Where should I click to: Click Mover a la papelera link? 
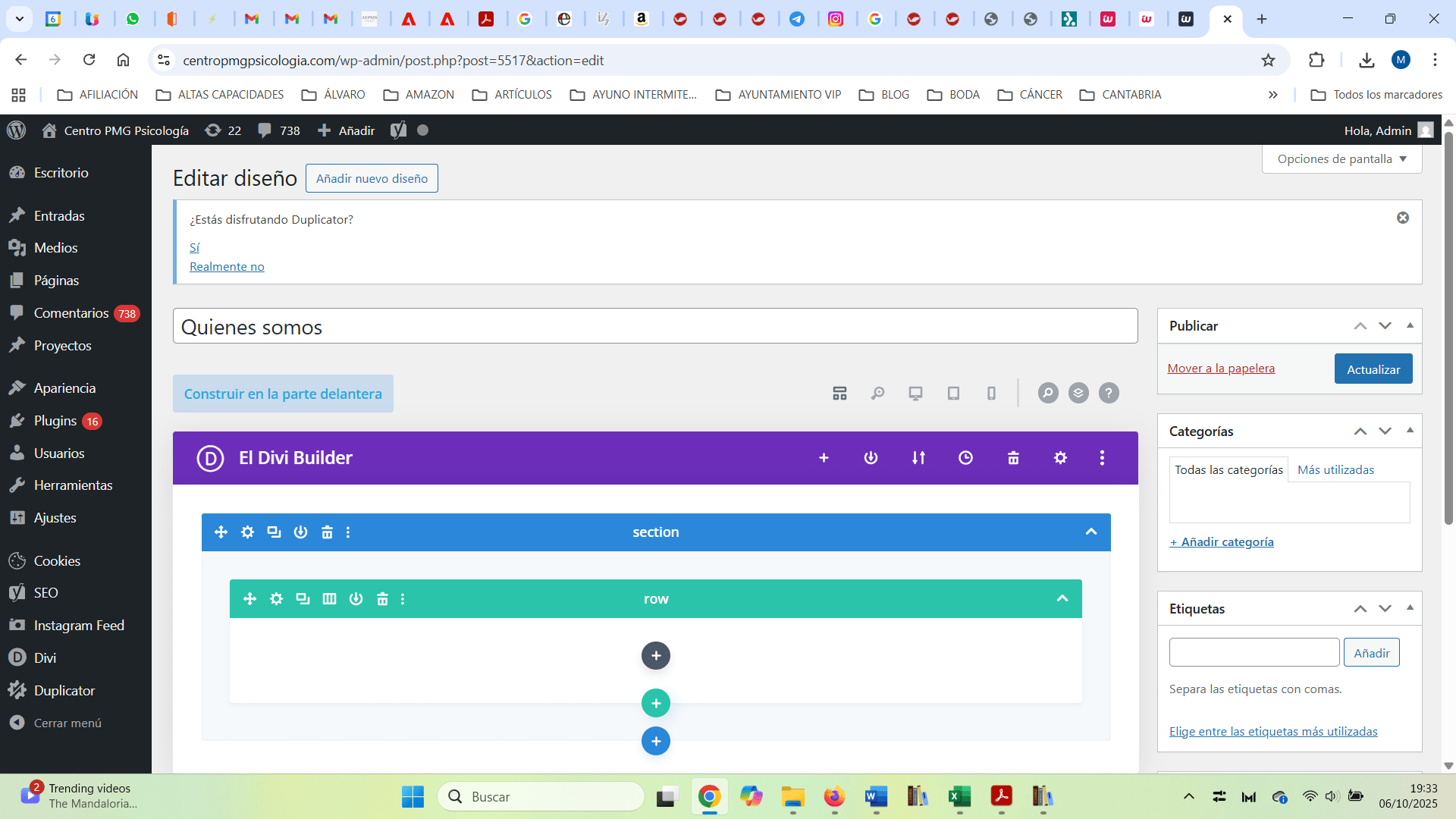1221,369
